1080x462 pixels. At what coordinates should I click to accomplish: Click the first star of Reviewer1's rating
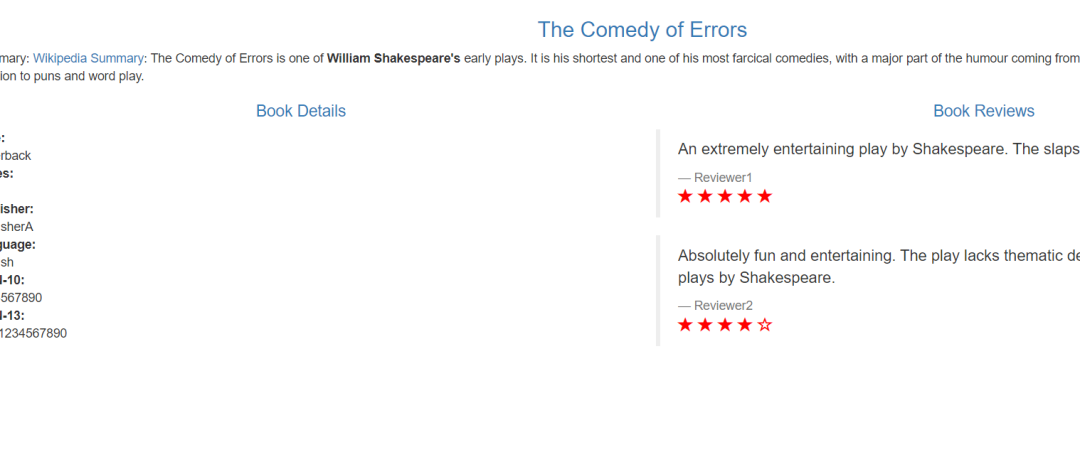685,197
